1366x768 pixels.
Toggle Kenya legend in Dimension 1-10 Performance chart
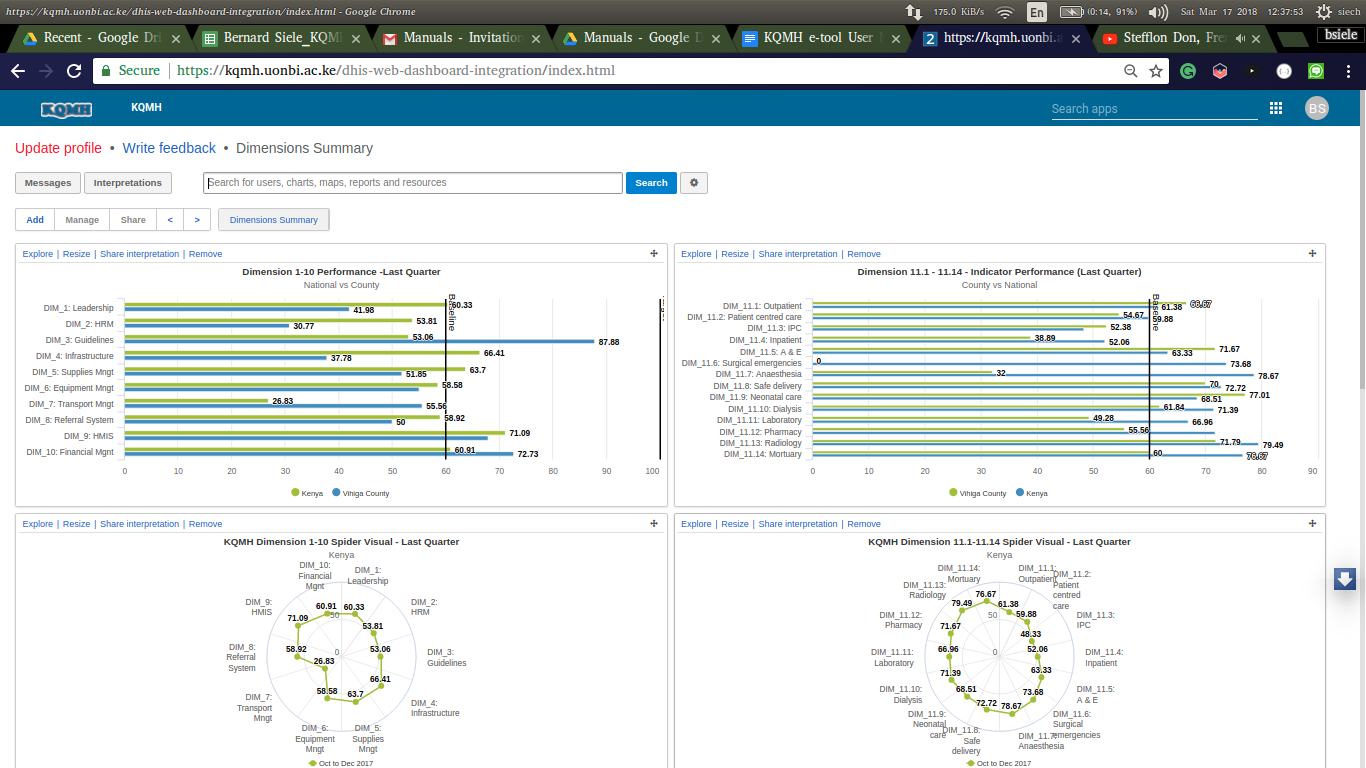pos(307,493)
